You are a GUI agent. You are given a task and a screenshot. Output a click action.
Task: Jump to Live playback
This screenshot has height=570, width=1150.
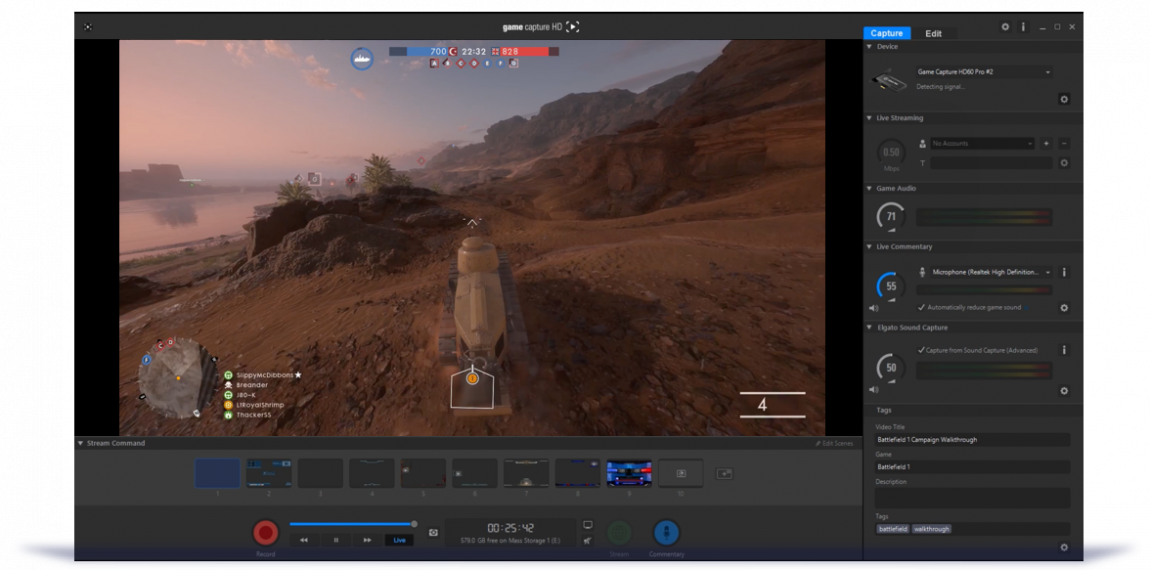[x=400, y=540]
